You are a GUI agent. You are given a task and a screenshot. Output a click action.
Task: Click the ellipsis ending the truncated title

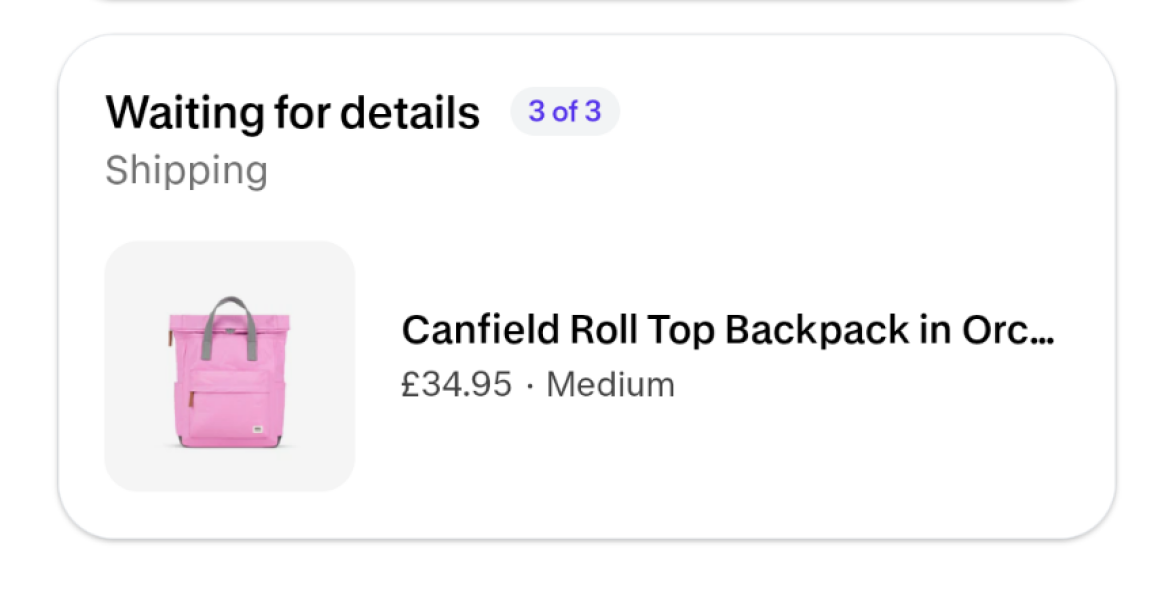pyautogui.click(x=1042, y=332)
